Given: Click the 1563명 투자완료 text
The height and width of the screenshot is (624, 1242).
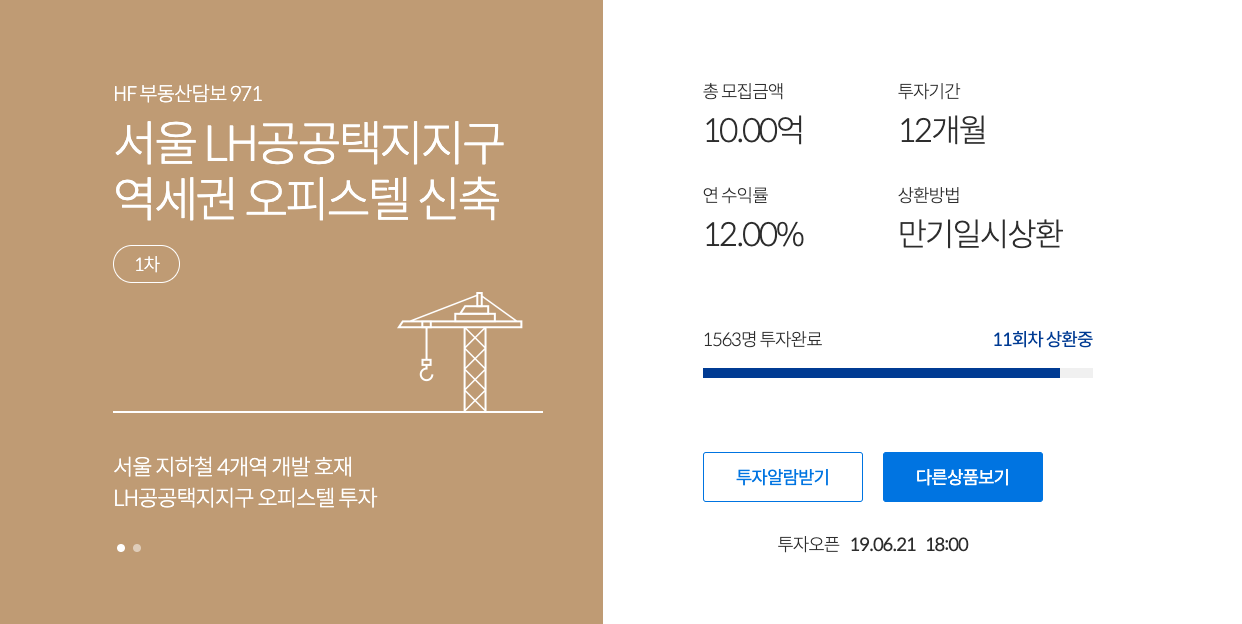Looking at the screenshot, I should point(762,339).
